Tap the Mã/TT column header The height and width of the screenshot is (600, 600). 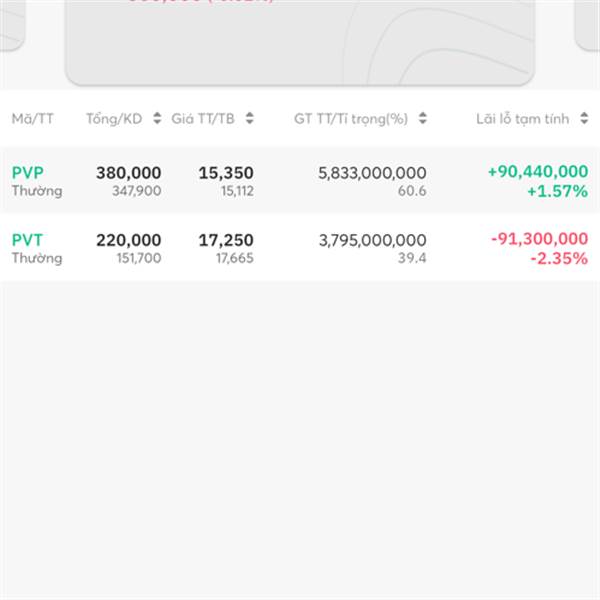tap(33, 119)
